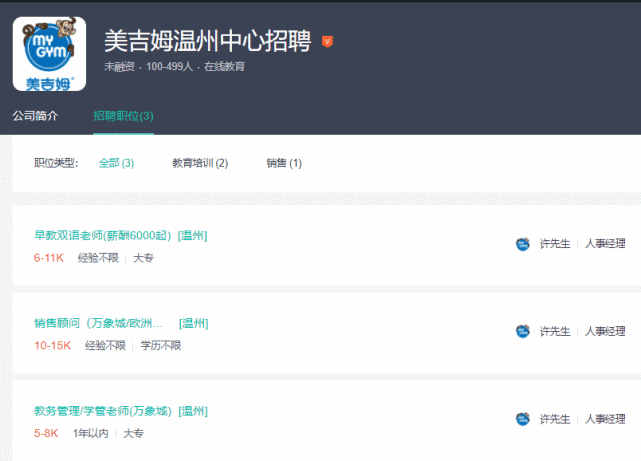Click recruiter avatar in 销售顾问 row
Screen dimensions: 641x461
[x=522, y=331]
